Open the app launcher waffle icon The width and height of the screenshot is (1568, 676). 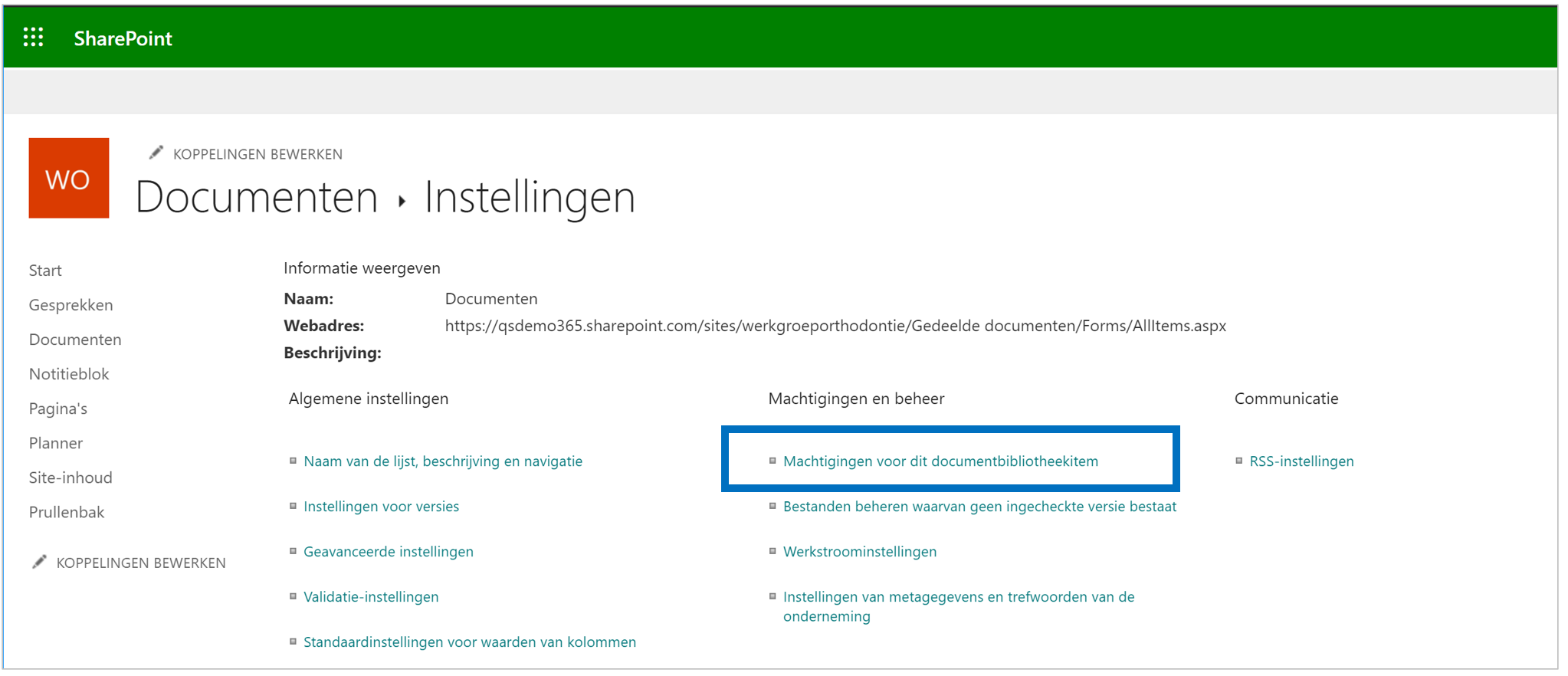point(33,37)
